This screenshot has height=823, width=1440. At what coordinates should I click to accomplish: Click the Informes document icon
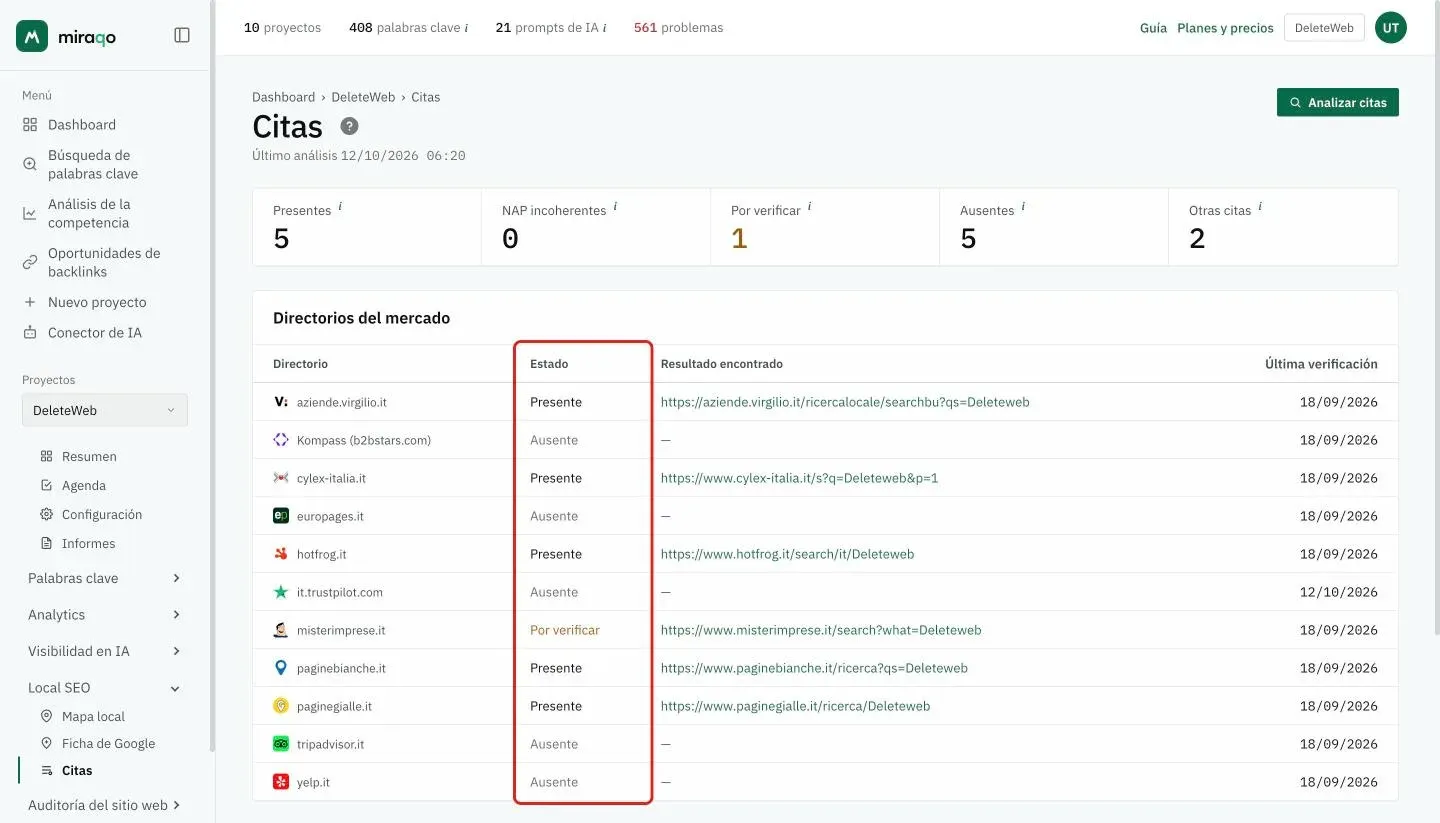pos(46,543)
